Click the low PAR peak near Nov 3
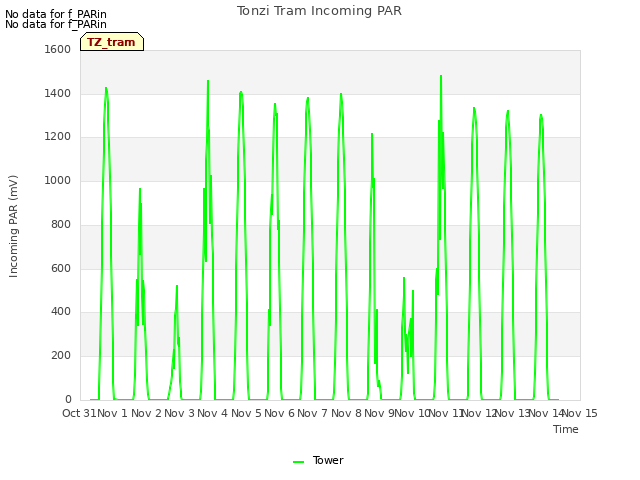Image resolution: width=640 pixels, height=480 pixels. coord(177,286)
